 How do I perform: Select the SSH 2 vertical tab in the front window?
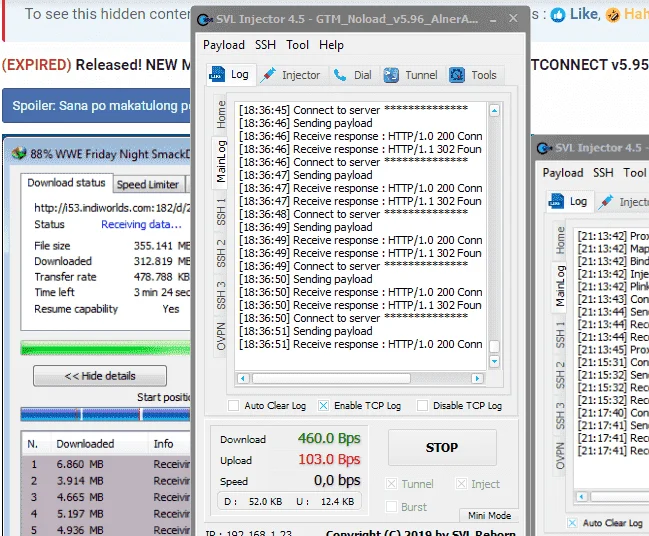[221, 253]
